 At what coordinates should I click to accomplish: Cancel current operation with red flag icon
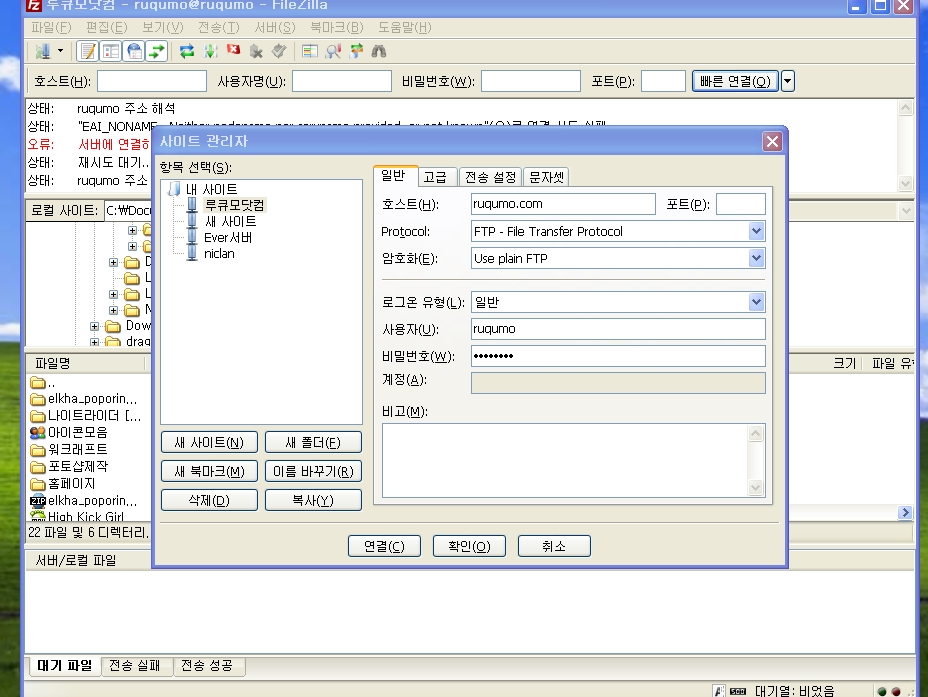pos(233,50)
